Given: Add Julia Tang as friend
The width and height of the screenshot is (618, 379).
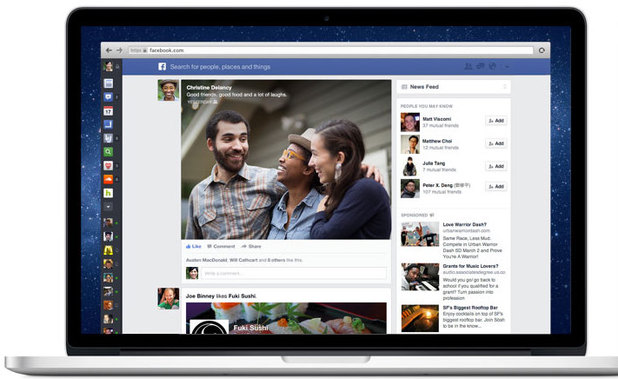Looking at the screenshot, I should pyautogui.click(x=496, y=166).
